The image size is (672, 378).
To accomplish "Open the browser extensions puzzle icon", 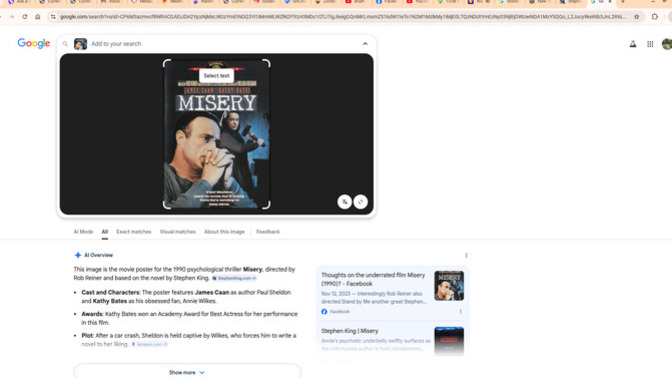I will (x=655, y=17).
